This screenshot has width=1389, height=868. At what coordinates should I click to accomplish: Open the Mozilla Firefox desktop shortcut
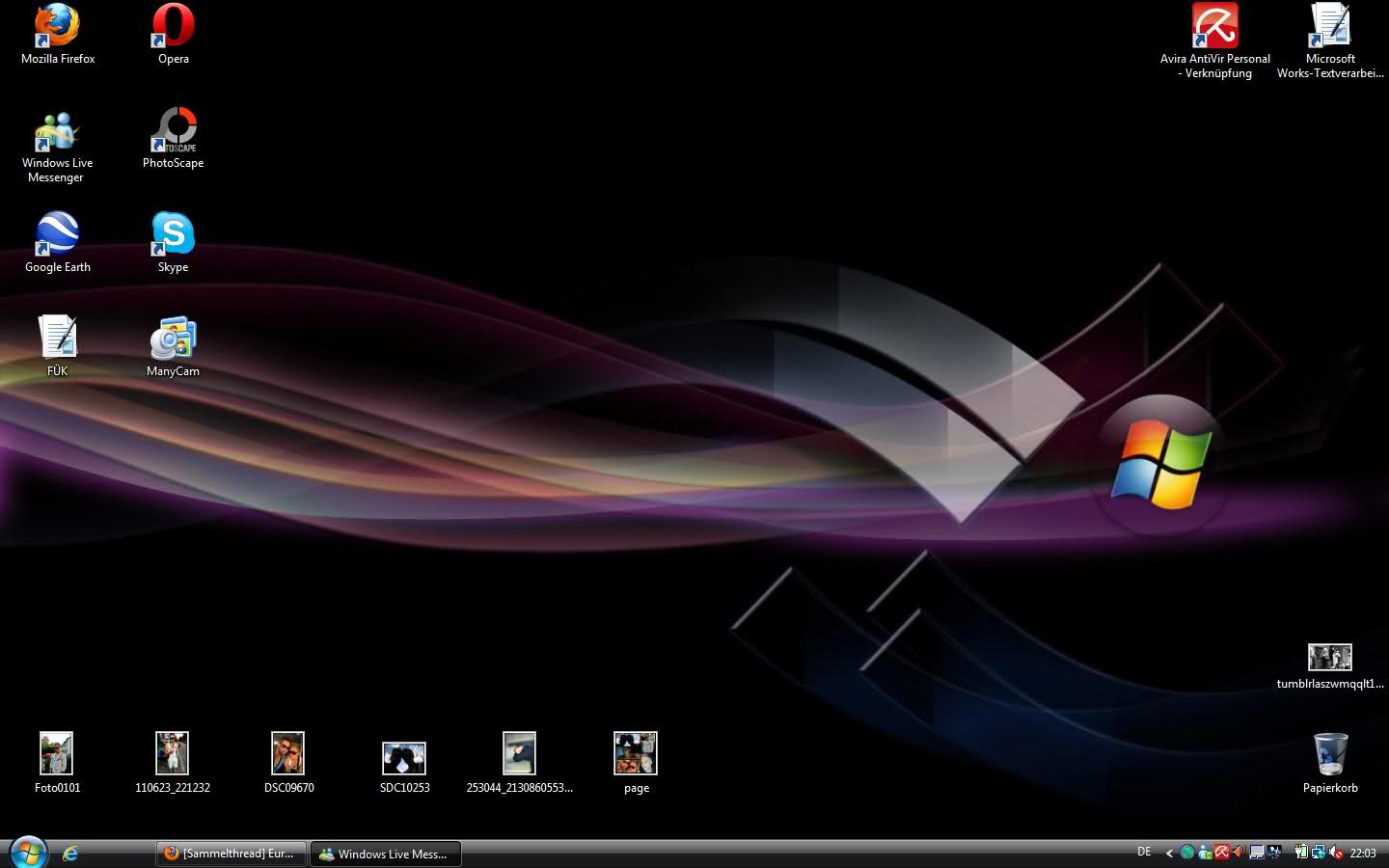tap(58, 27)
